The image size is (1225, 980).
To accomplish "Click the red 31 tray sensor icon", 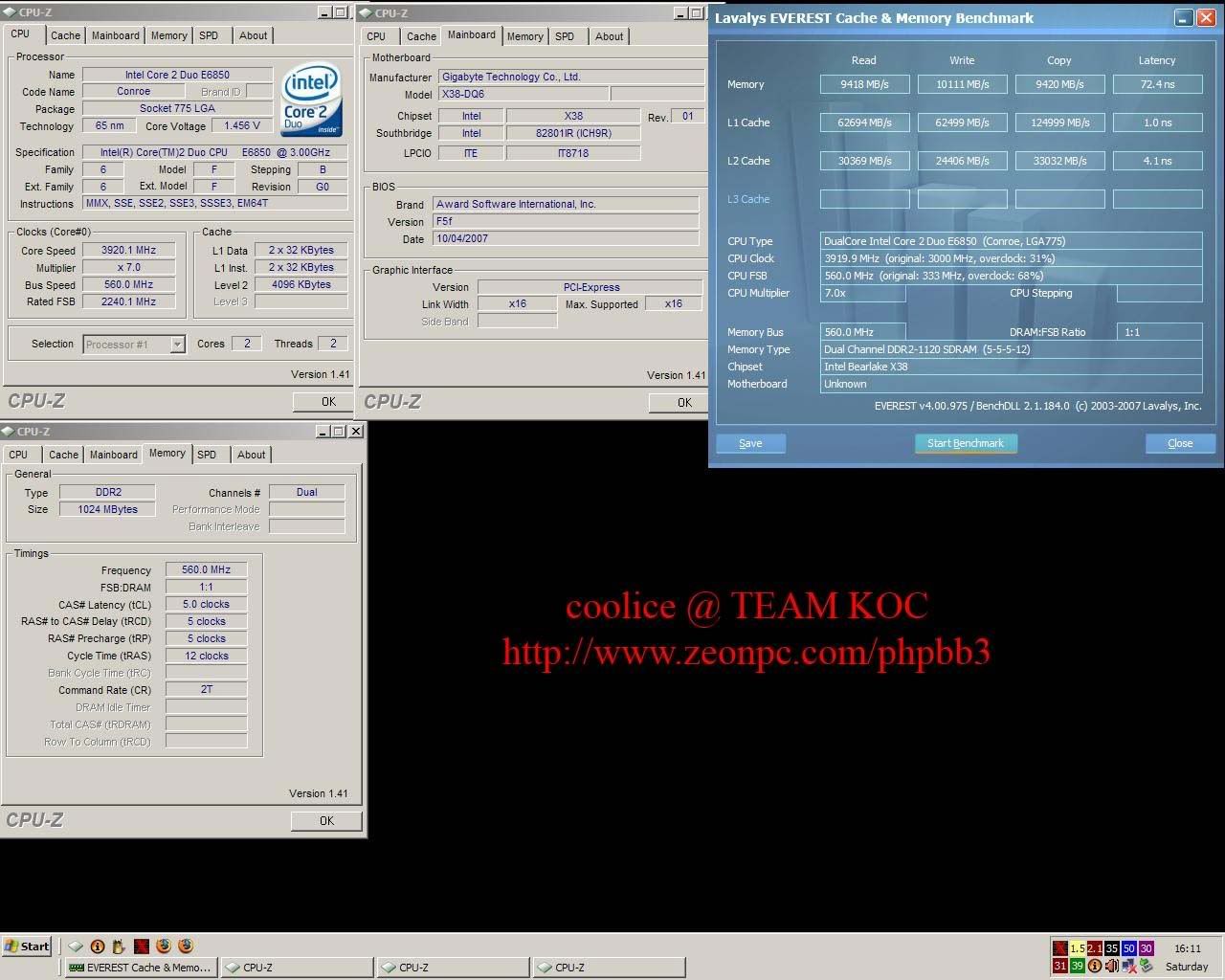I will pyautogui.click(x=1060, y=966).
